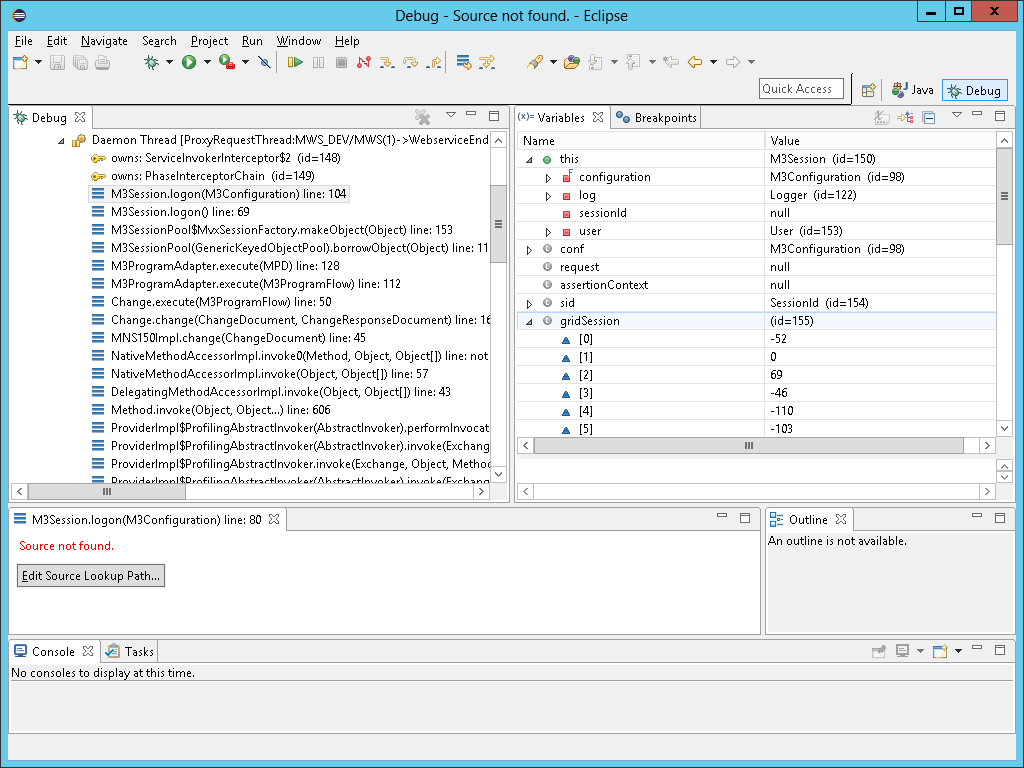Click the Quick Access search field
Viewport: 1024px width, 768px height.
point(801,89)
